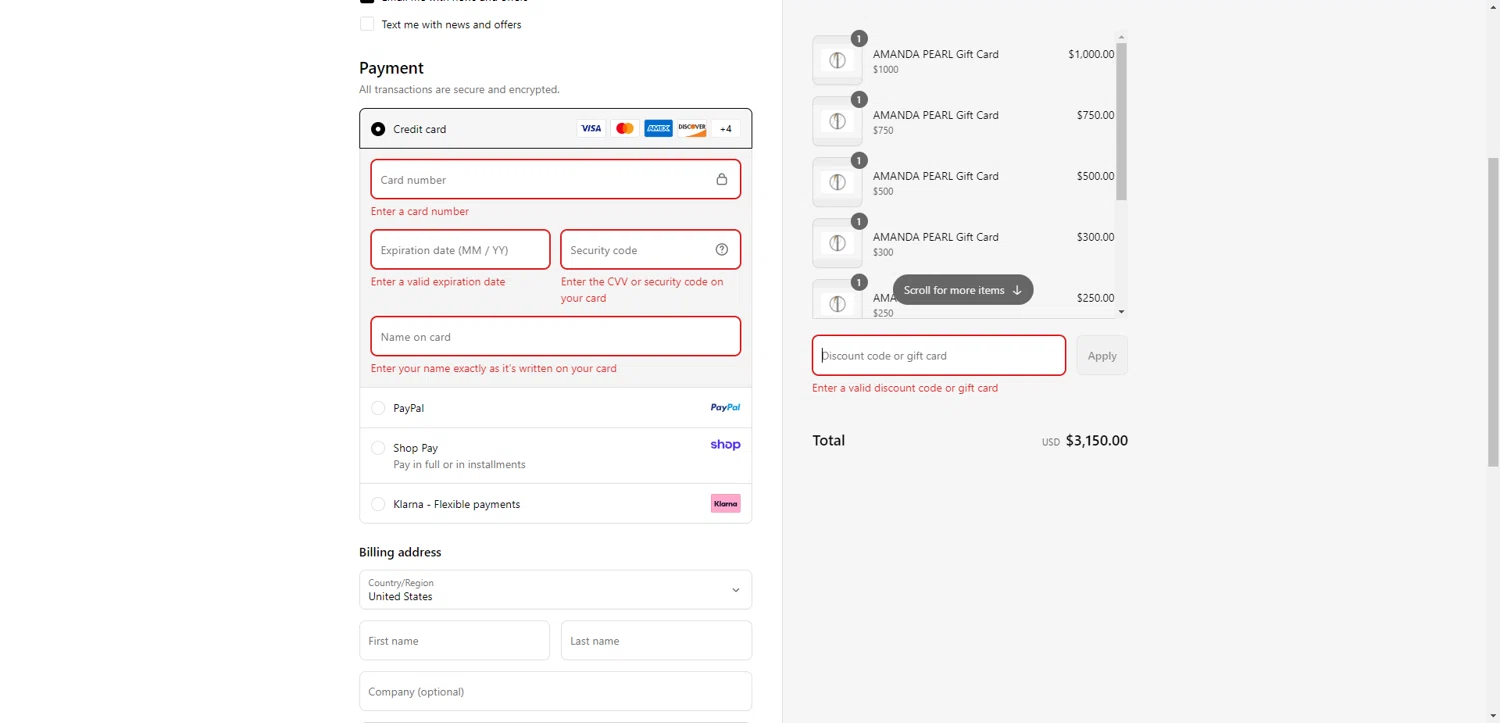Click the Mastercard logo icon
The width and height of the screenshot is (1500, 723).
click(625, 129)
